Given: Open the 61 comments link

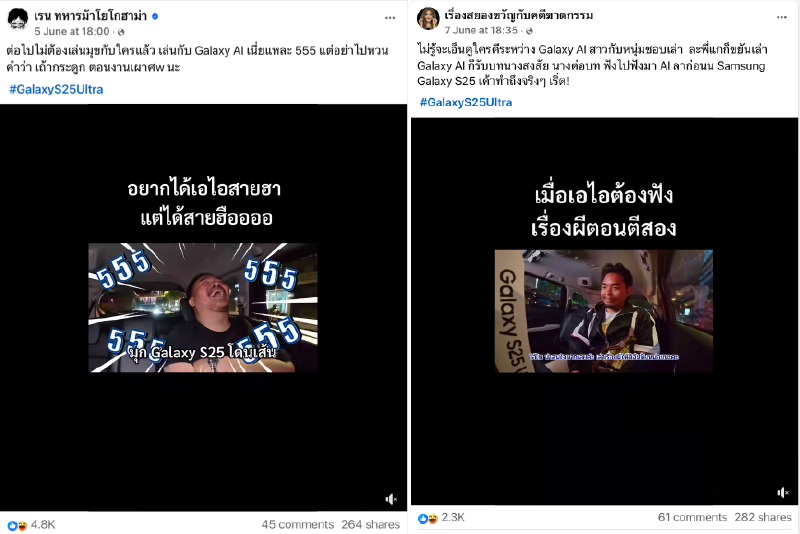Looking at the screenshot, I should (x=692, y=518).
